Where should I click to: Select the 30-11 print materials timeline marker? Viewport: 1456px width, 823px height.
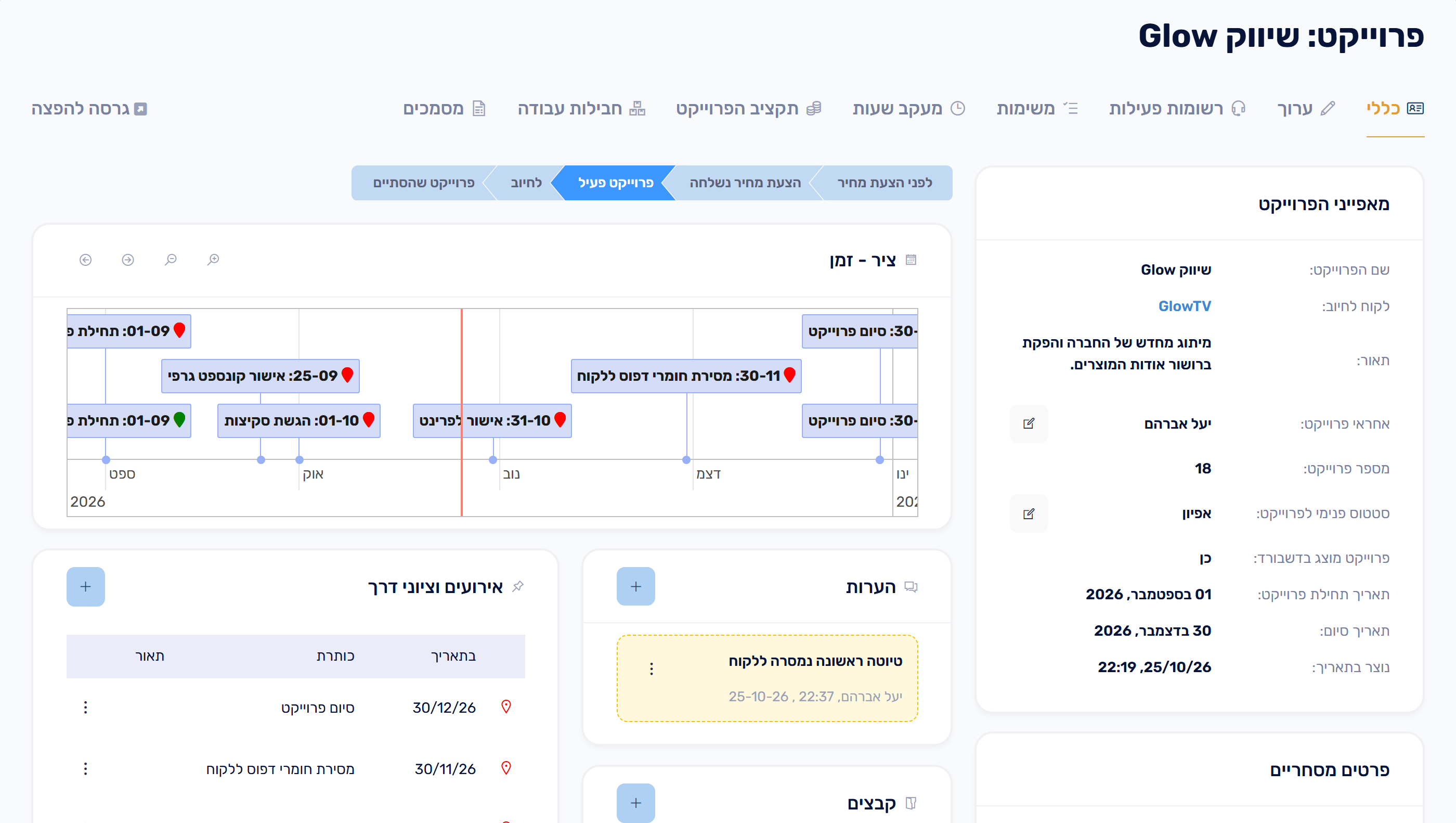(686, 376)
